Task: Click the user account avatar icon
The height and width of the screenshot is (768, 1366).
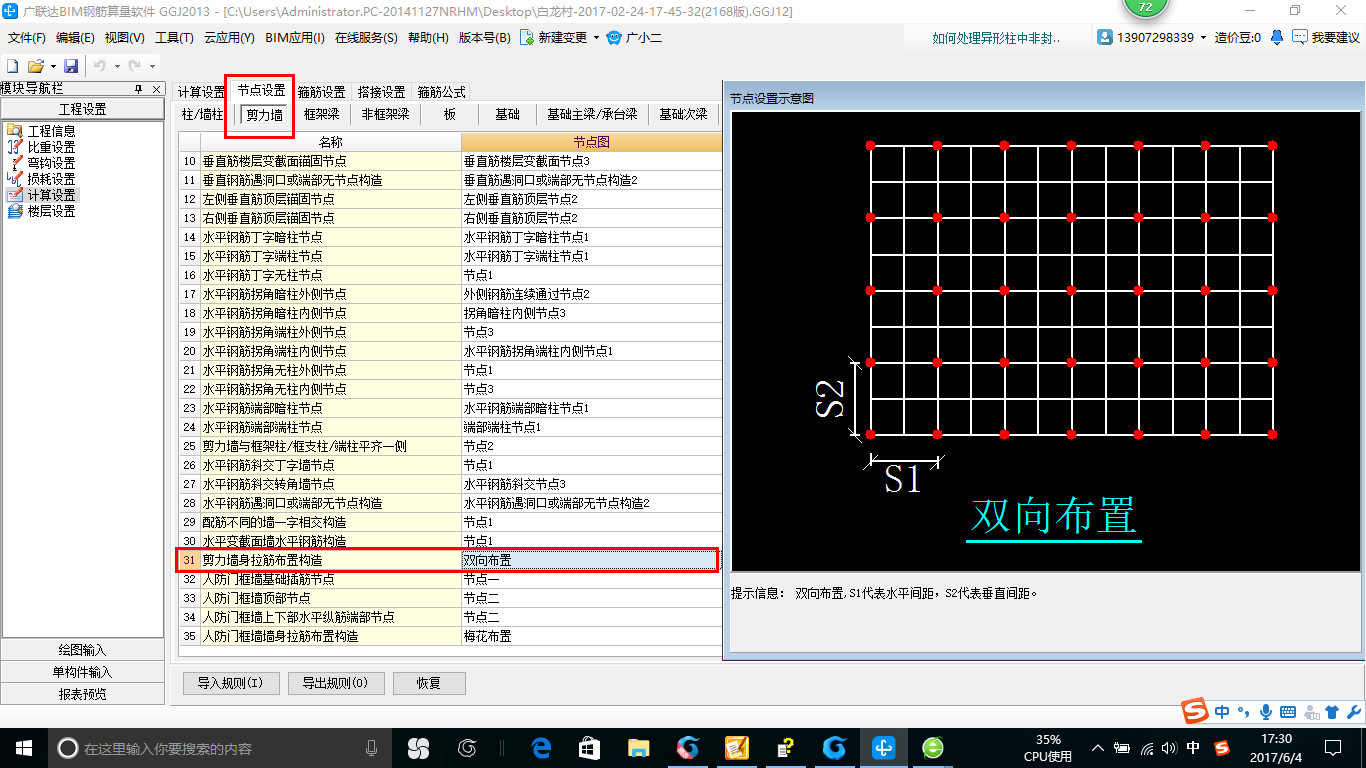Action: click(x=1105, y=37)
